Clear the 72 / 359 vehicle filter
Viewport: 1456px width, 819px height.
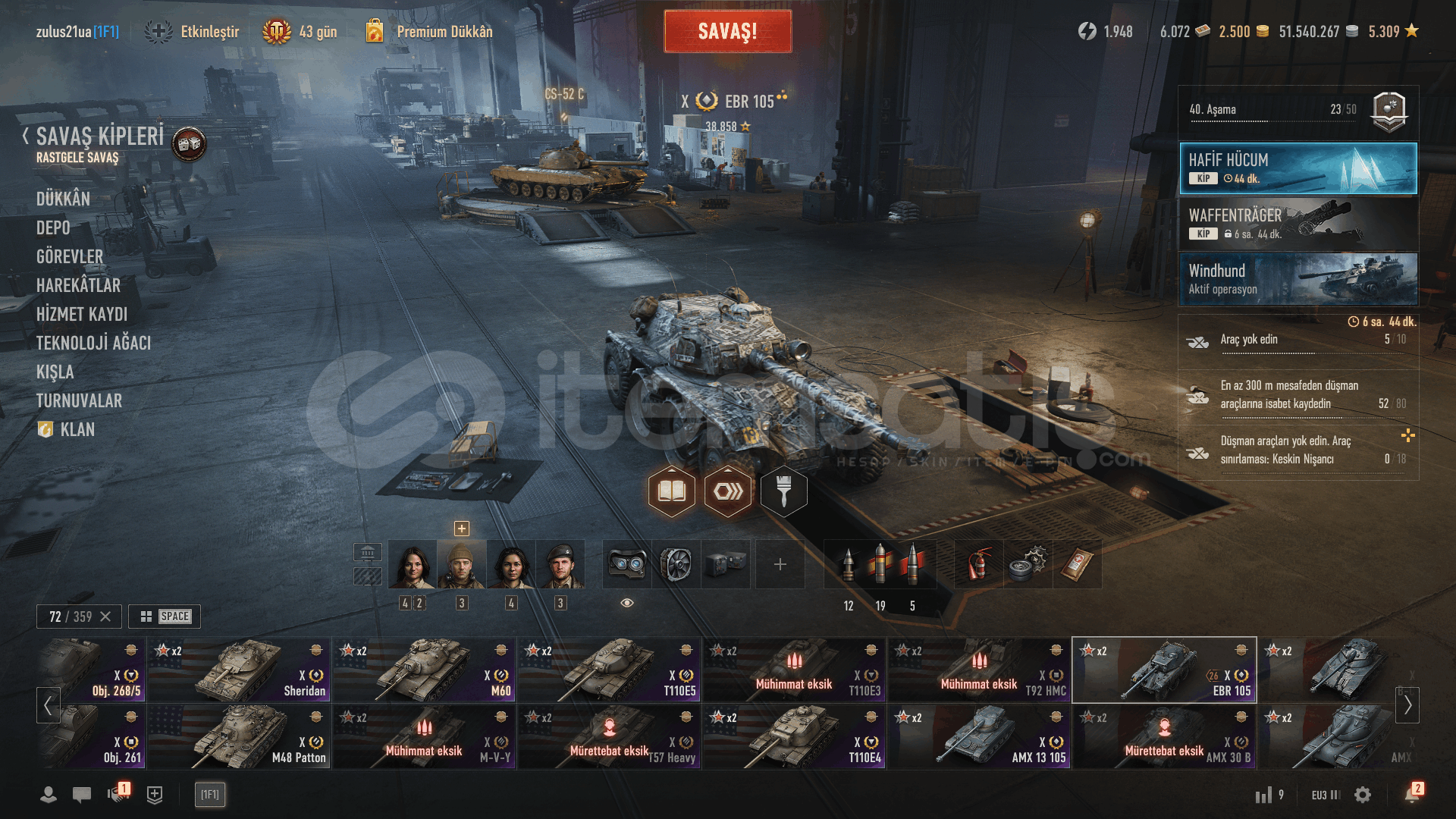(x=105, y=617)
